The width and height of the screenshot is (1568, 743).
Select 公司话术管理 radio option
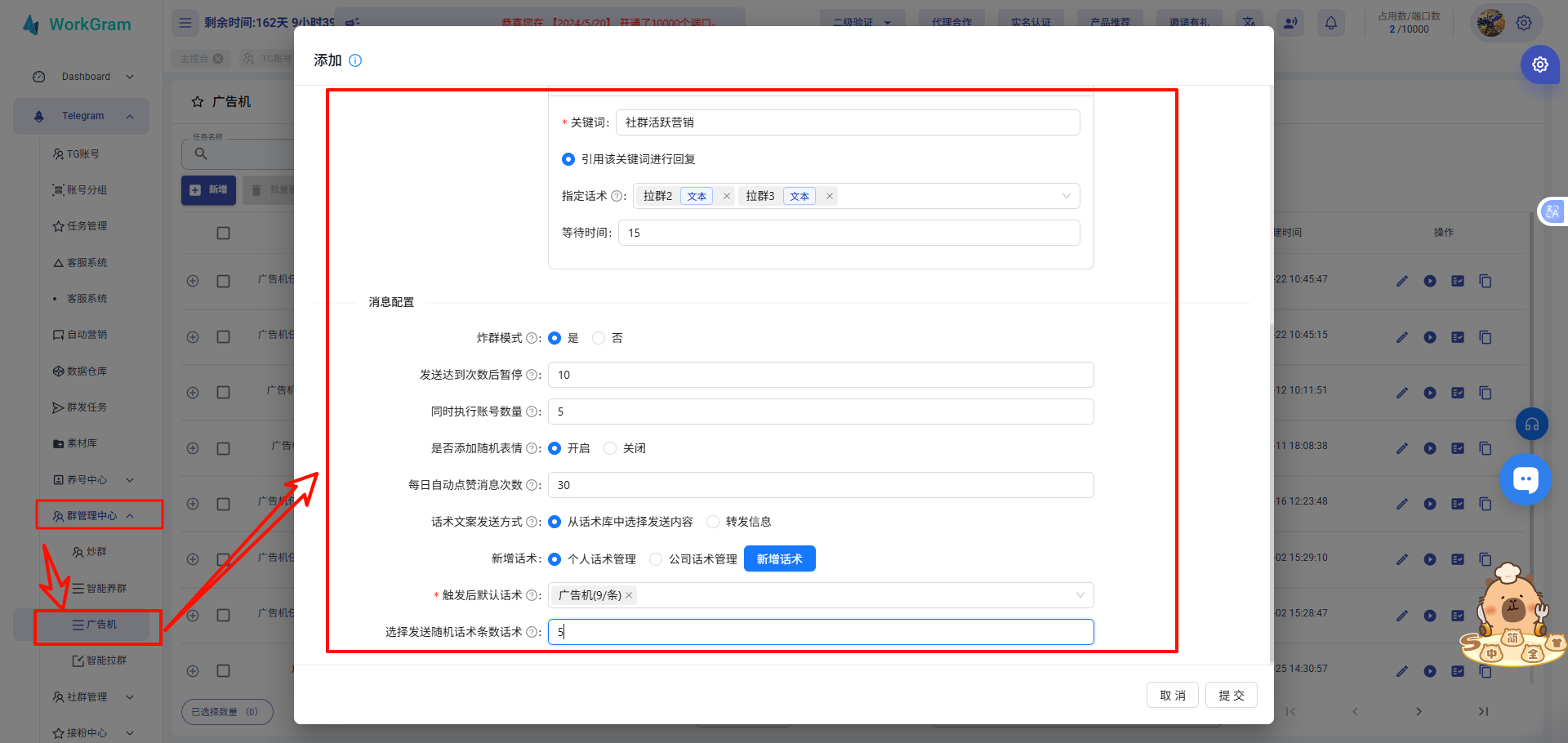[656, 559]
